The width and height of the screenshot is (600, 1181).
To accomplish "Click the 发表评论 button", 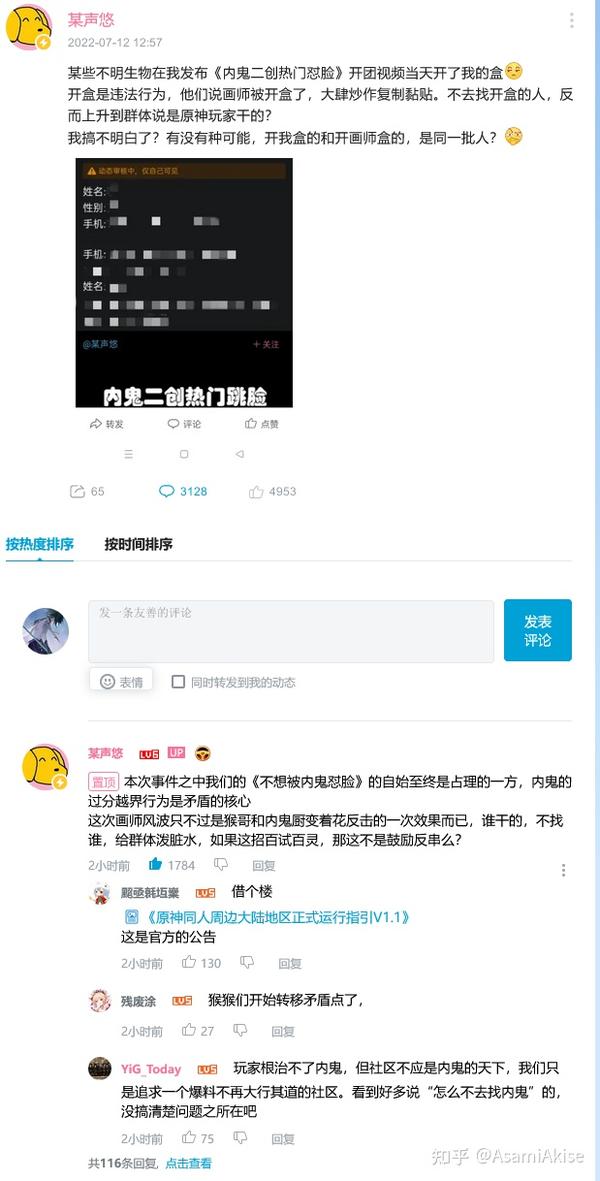I will click(538, 630).
